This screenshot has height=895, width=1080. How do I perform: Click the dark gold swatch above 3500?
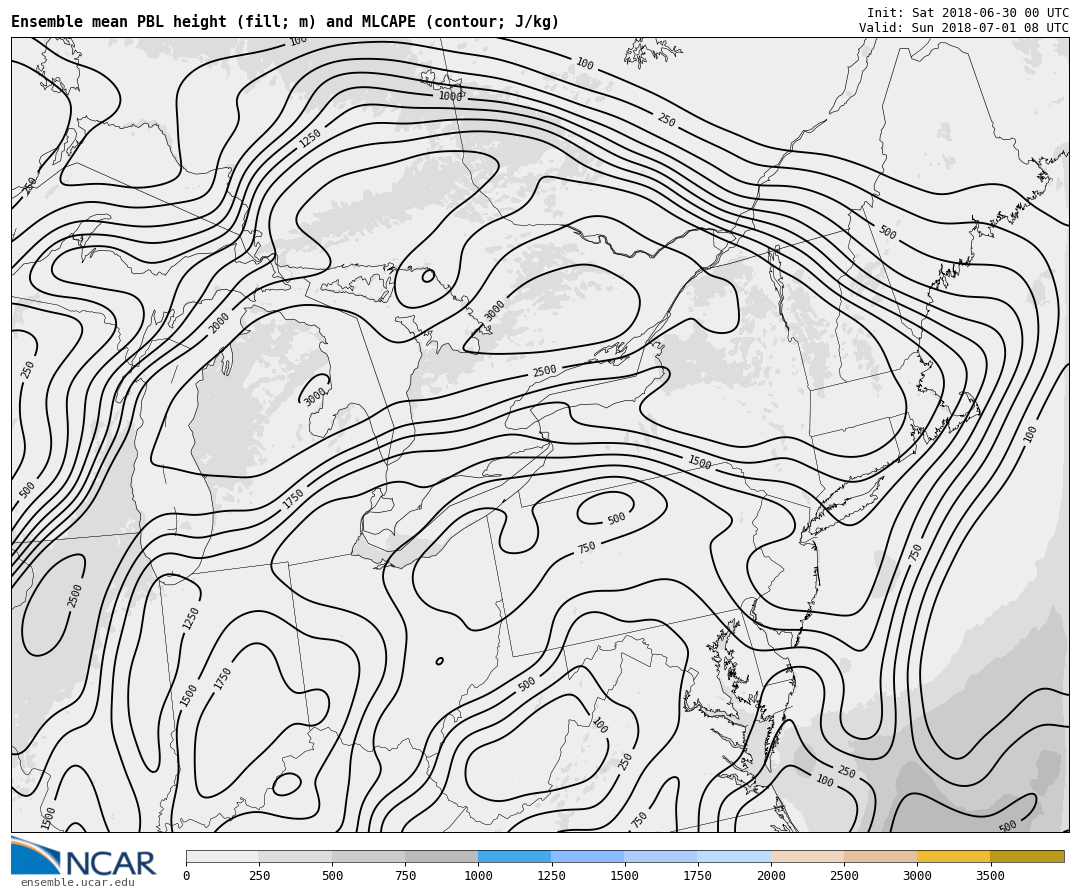click(x=1027, y=857)
